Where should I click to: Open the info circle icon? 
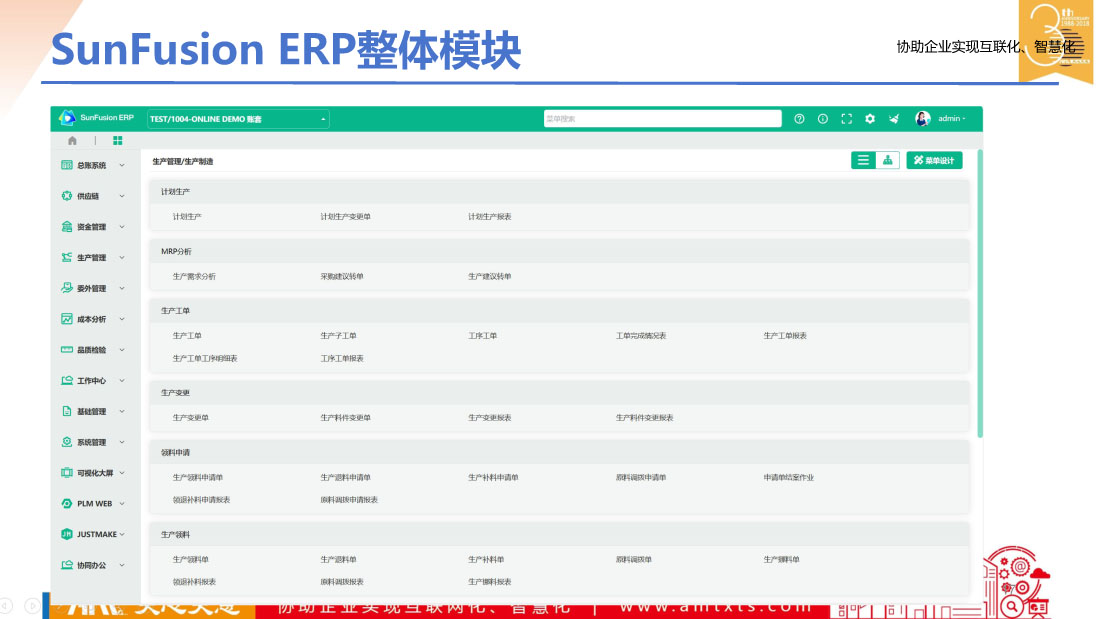(x=823, y=119)
